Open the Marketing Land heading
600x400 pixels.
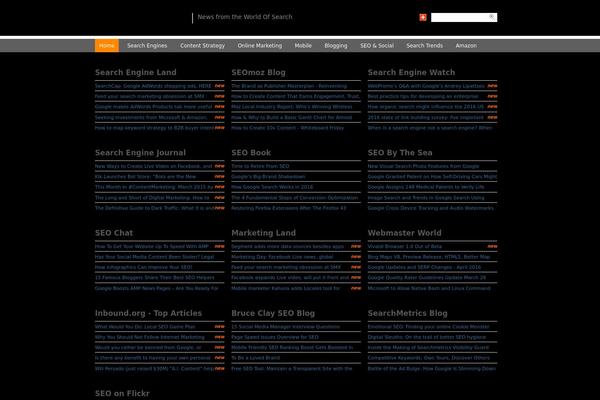pyautogui.click(x=264, y=233)
